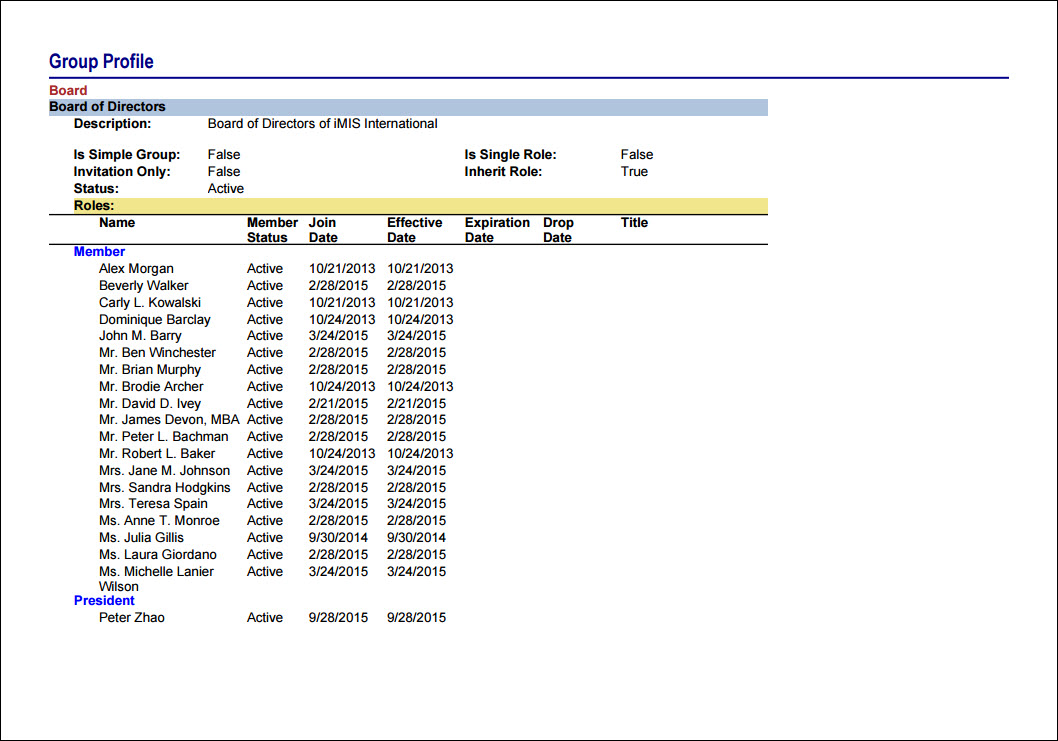Click the Group Profile report title
The image size is (1058, 741).
tap(101, 61)
